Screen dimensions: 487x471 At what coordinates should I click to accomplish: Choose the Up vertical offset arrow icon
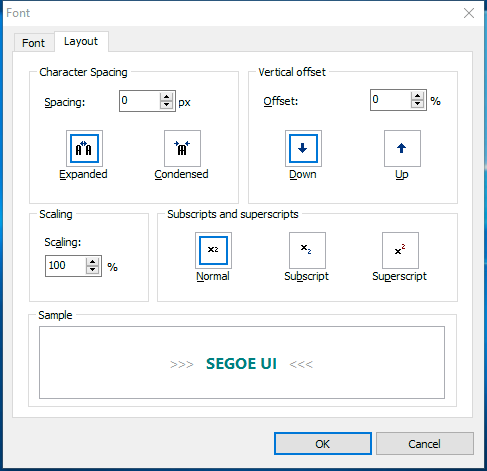tap(402, 148)
